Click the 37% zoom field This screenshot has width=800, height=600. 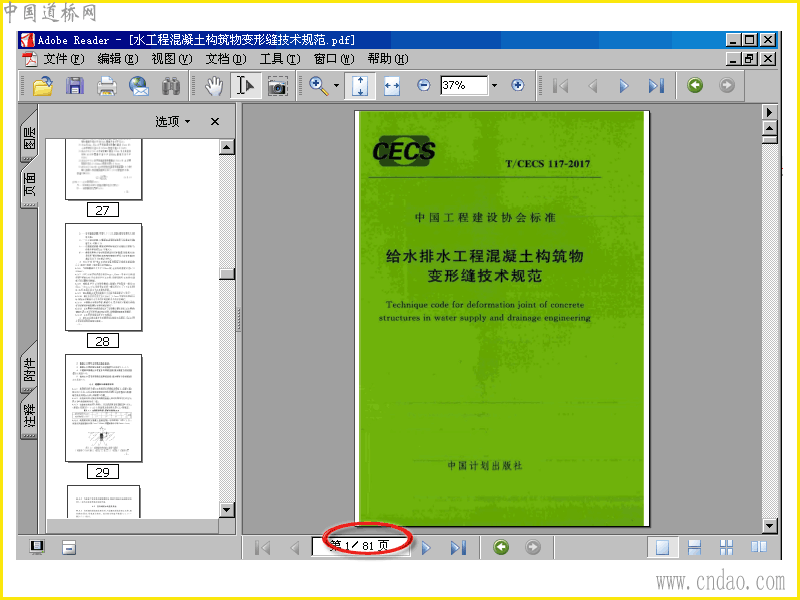[464, 85]
